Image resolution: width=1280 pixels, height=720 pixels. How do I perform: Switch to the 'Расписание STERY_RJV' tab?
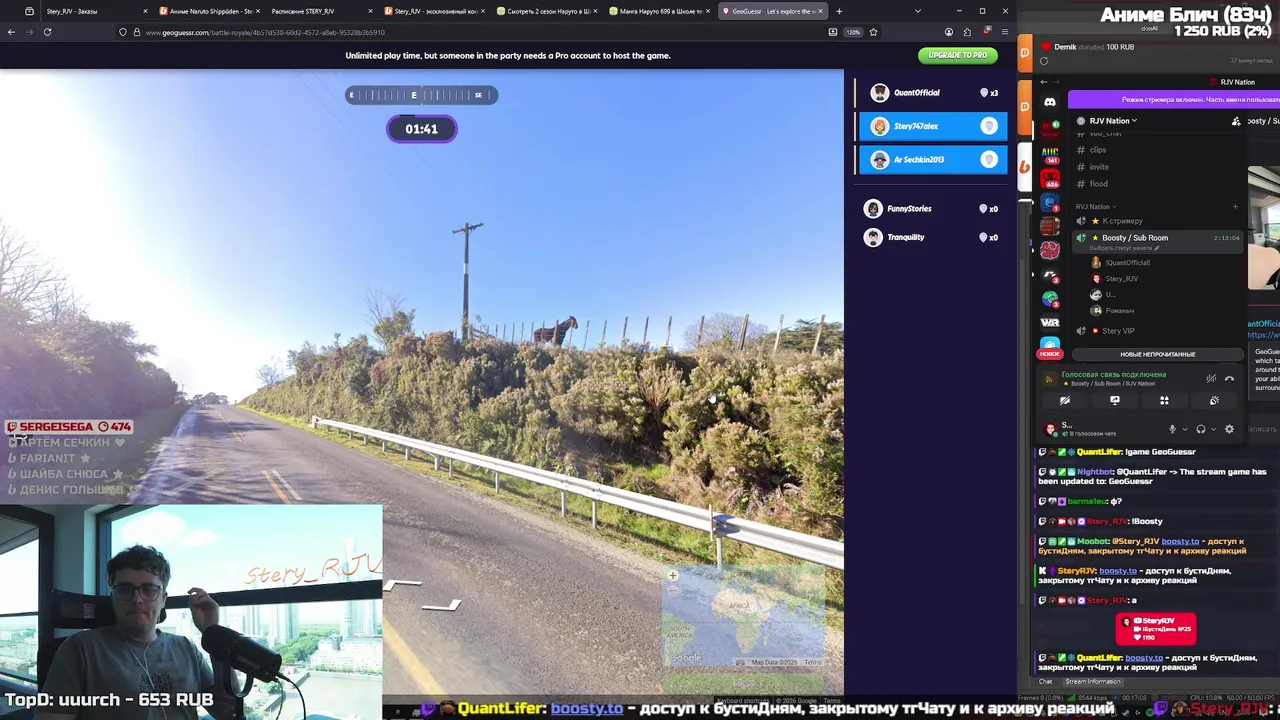coord(320,11)
